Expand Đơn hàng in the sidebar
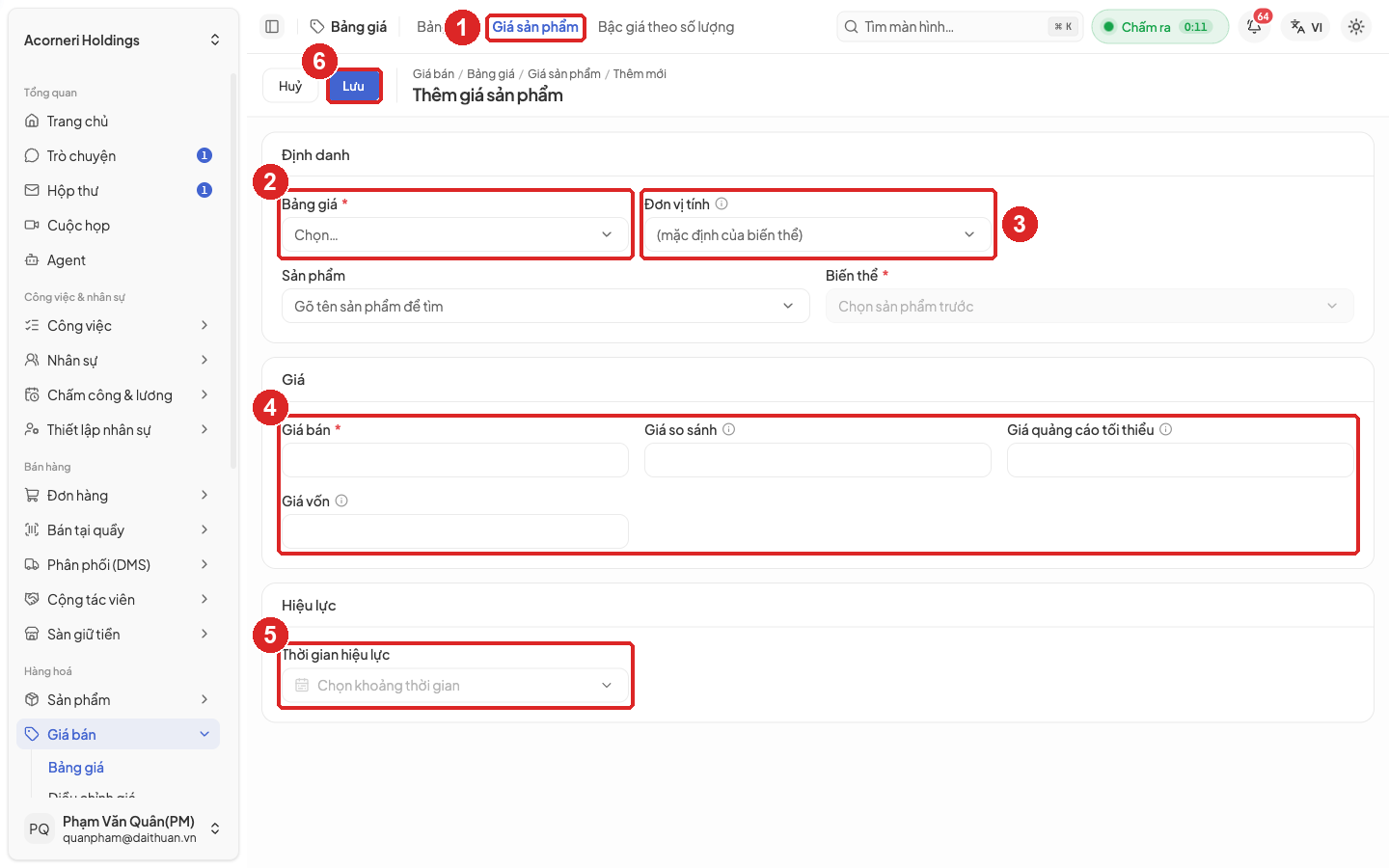The width and height of the screenshot is (1389, 868). point(118,496)
